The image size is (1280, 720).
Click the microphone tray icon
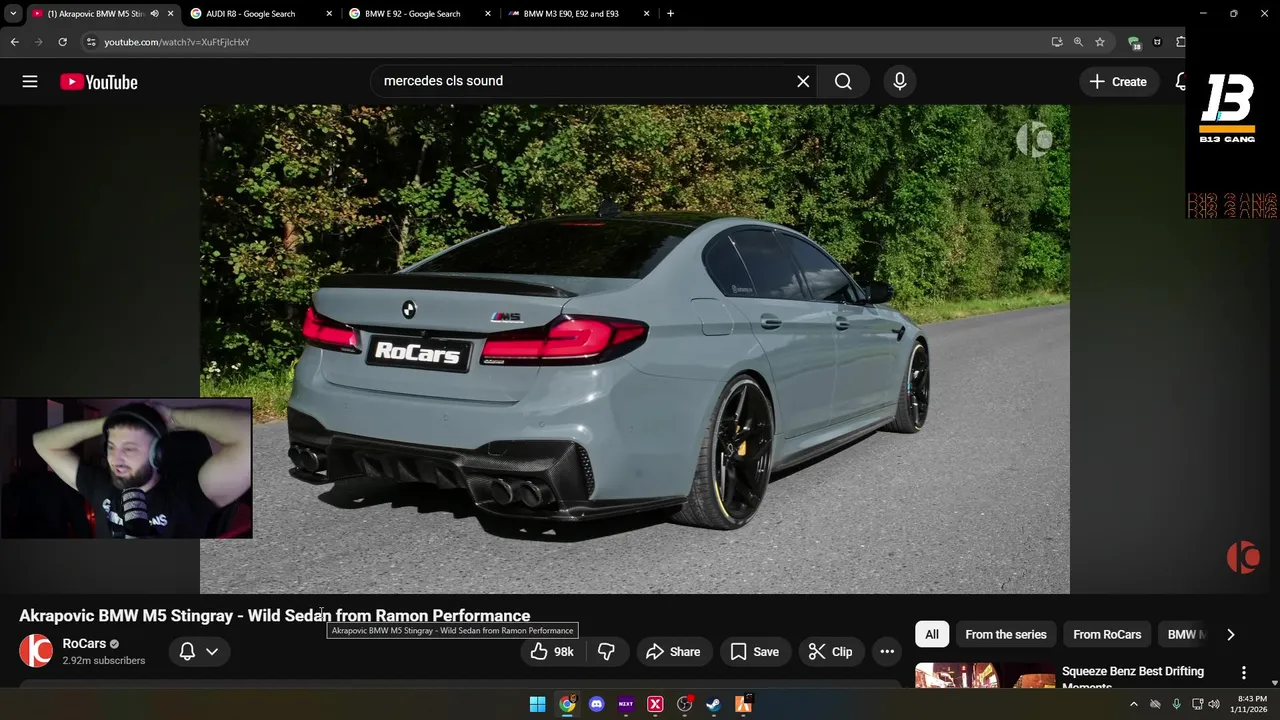[x=1176, y=704]
